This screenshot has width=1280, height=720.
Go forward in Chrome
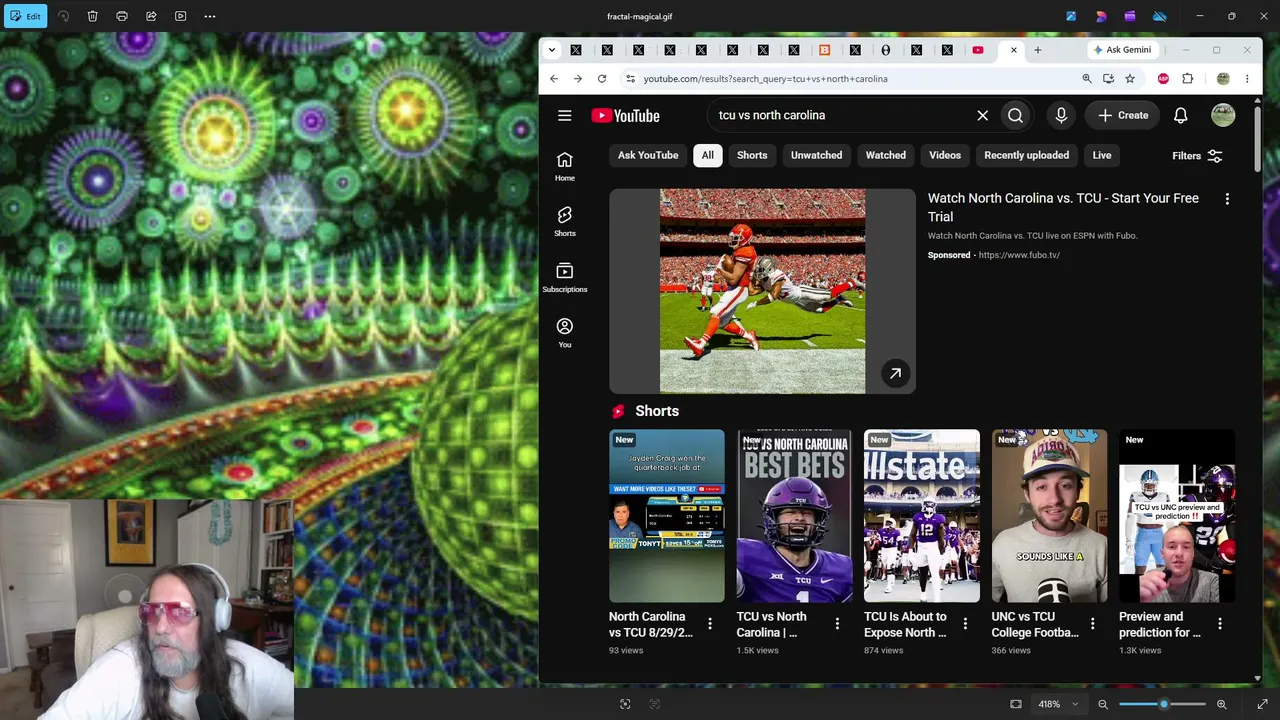pos(578,79)
